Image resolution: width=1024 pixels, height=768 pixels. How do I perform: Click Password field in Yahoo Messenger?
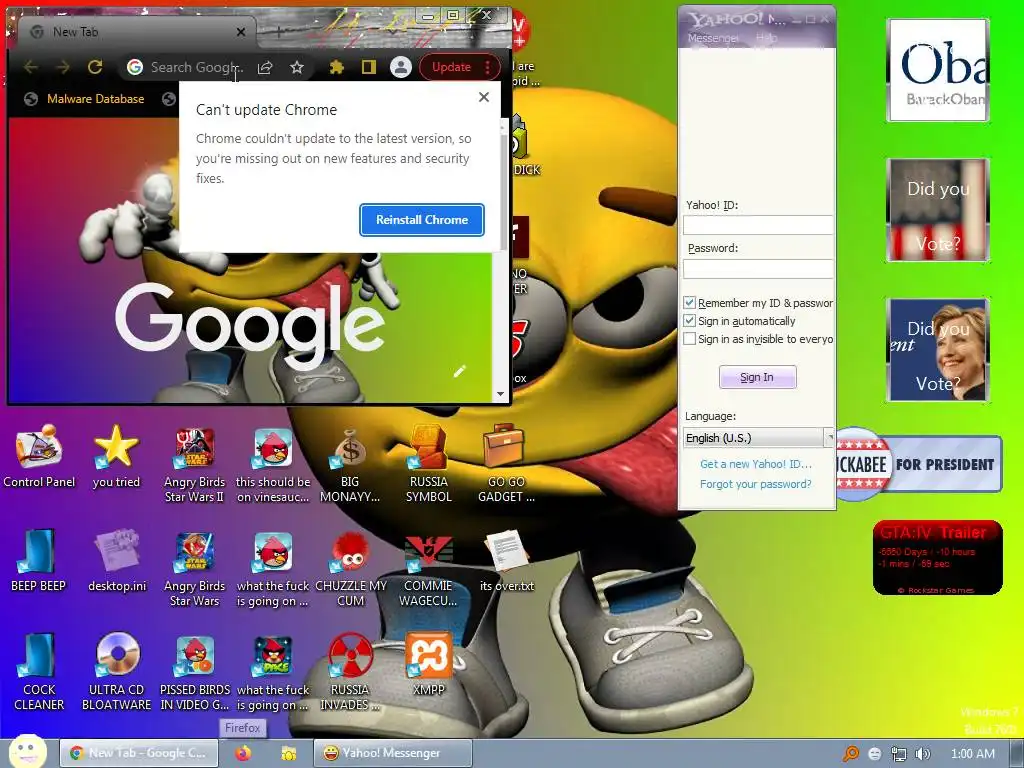[x=758, y=268]
